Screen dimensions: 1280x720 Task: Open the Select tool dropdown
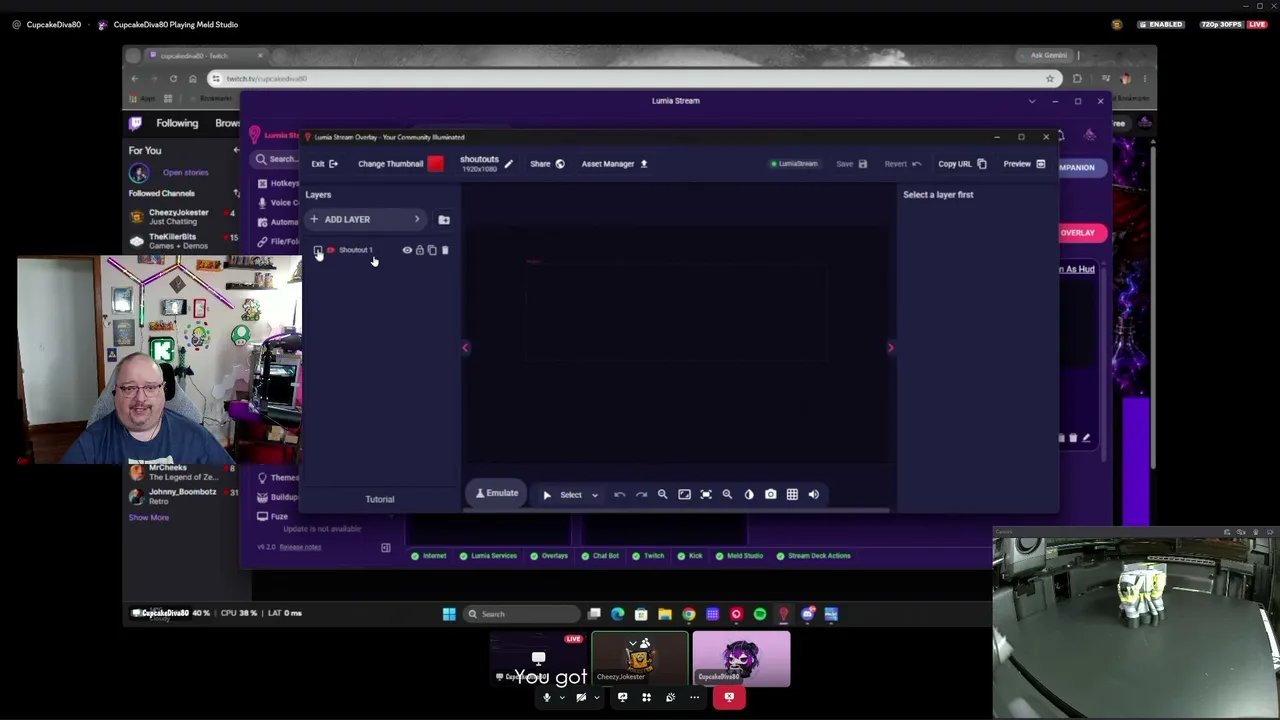(594, 495)
